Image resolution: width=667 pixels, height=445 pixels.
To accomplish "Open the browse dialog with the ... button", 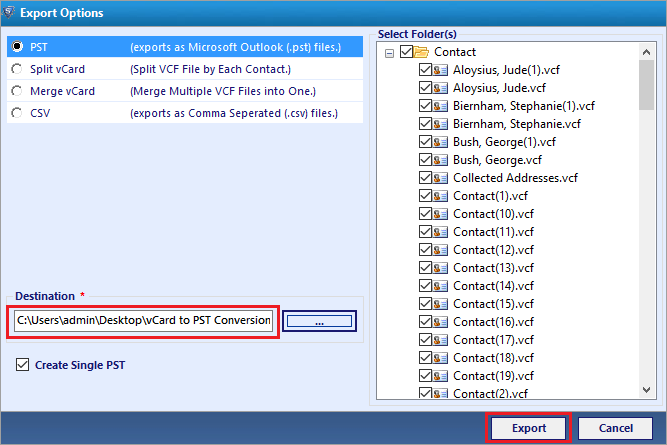I will [319, 321].
